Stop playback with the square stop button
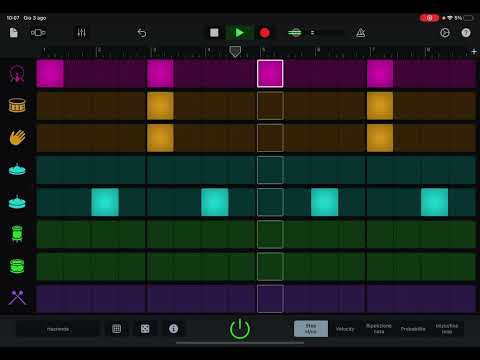The width and height of the screenshot is (480, 360). pyautogui.click(x=214, y=33)
